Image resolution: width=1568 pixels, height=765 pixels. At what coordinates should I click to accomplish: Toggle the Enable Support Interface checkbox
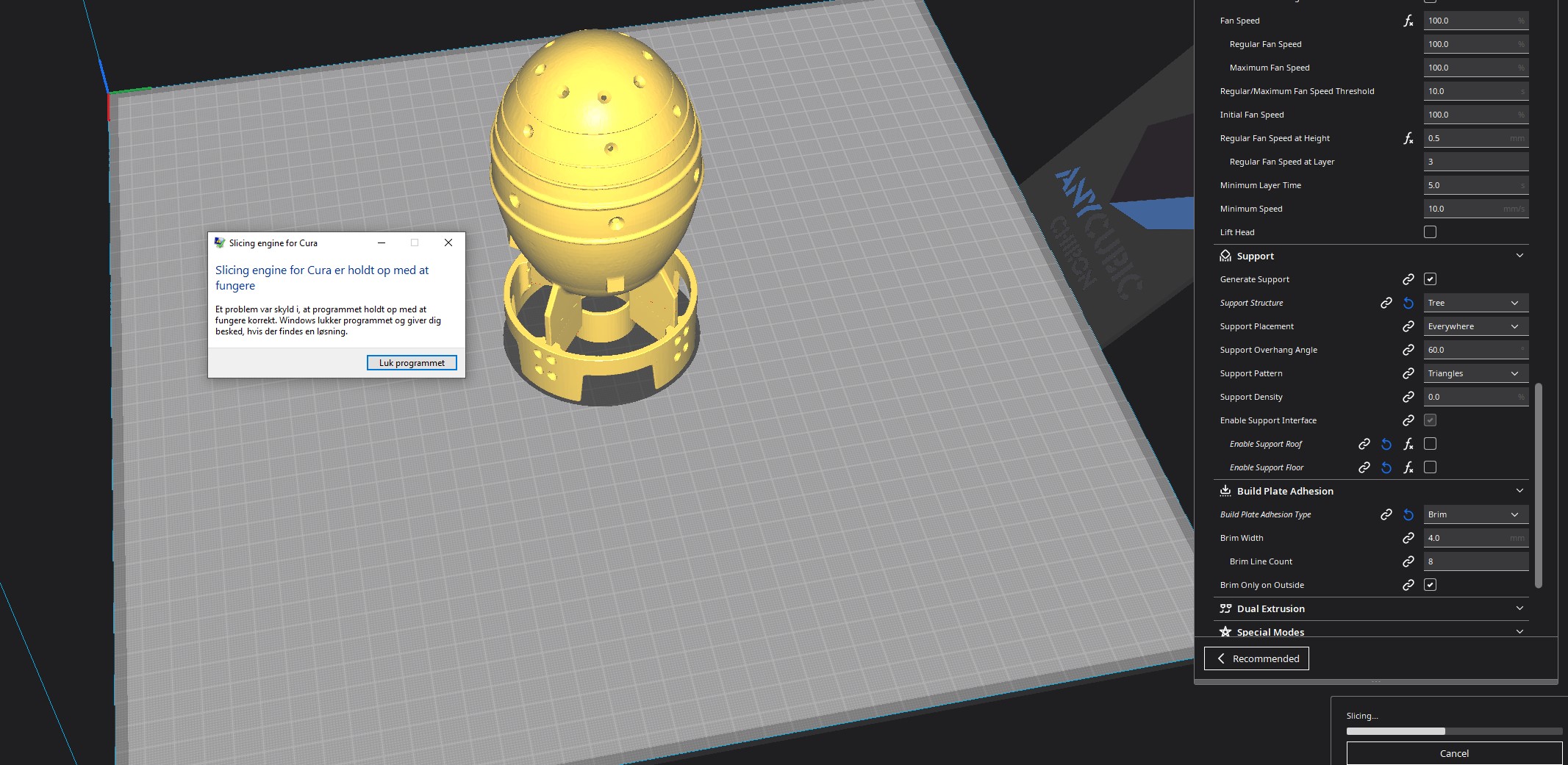pyautogui.click(x=1430, y=420)
